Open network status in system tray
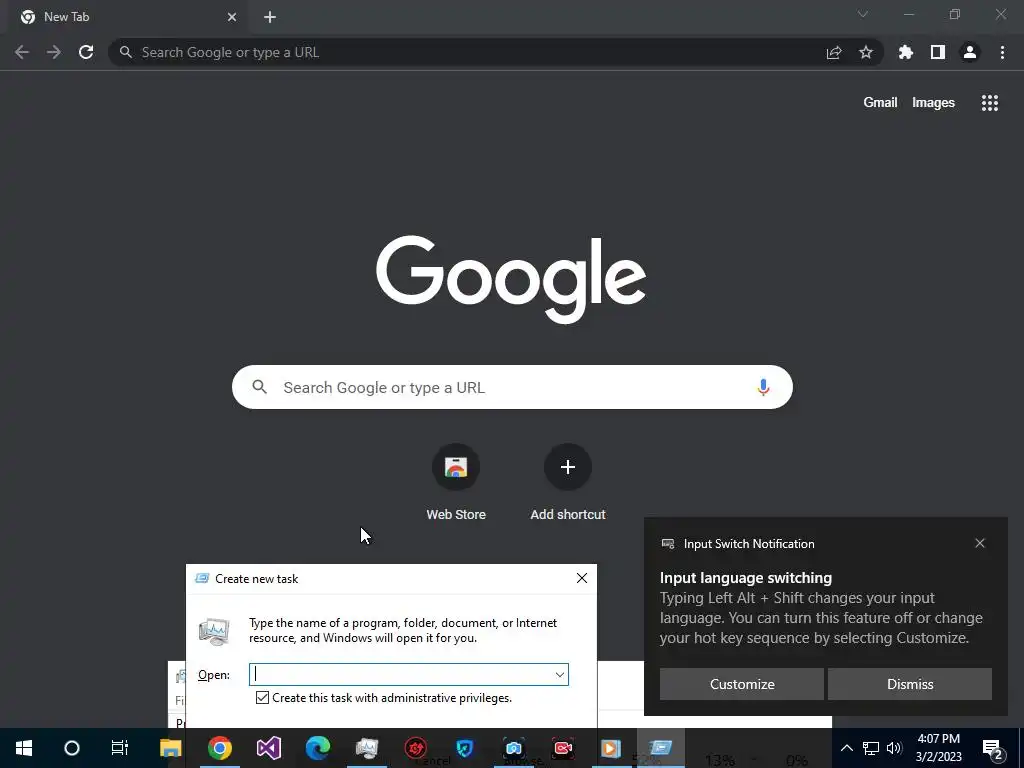Image resolution: width=1024 pixels, height=768 pixels. point(871,748)
